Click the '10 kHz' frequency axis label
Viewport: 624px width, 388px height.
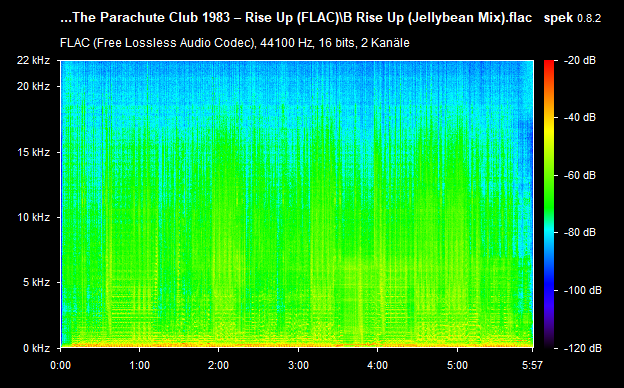[33, 217]
